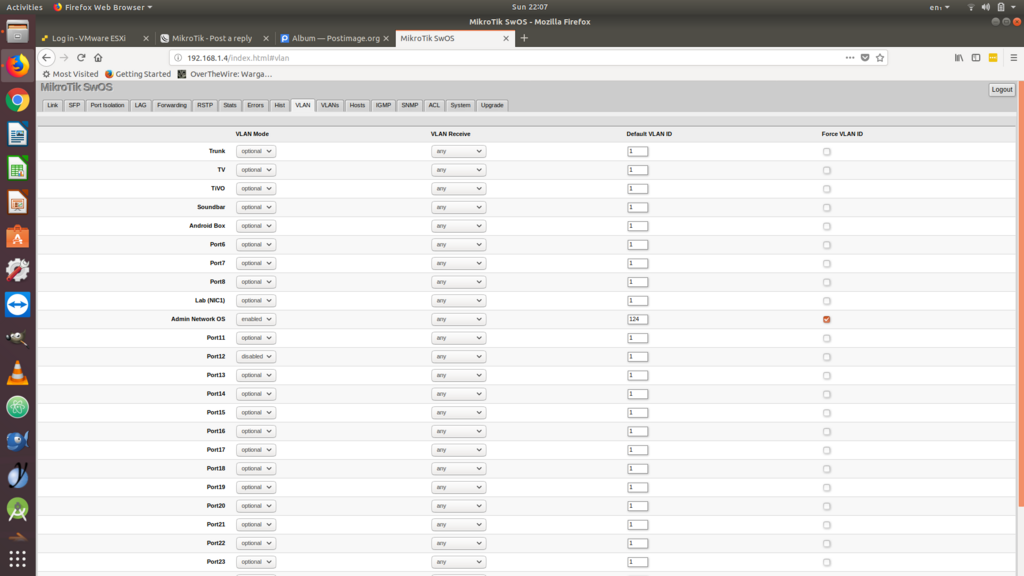Go to the browser Home page
The width and height of the screenshot is (1024, 576).
[98, 57]
